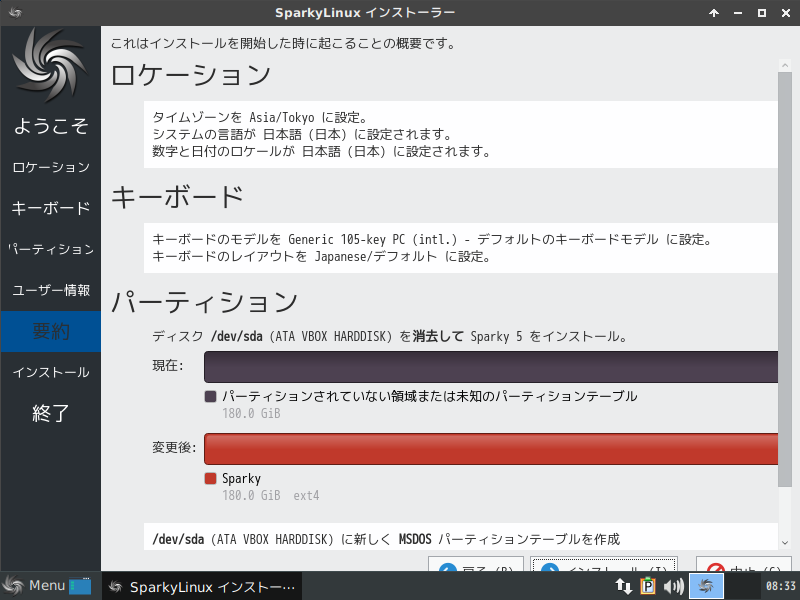This screenshot has width=800, height=600.
Task: Click scrollbar down arrow in summary
Action: coord(785,542)
